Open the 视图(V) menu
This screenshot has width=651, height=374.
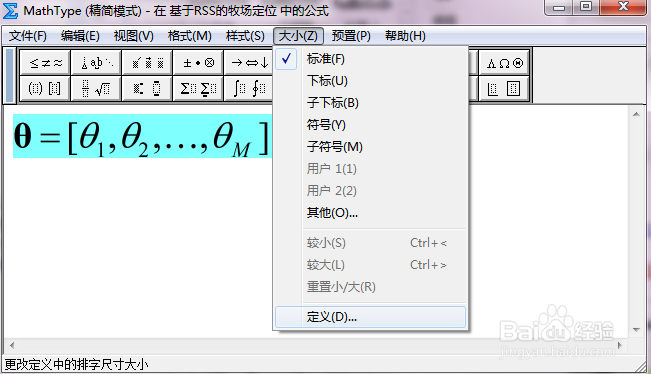point(134,36)
